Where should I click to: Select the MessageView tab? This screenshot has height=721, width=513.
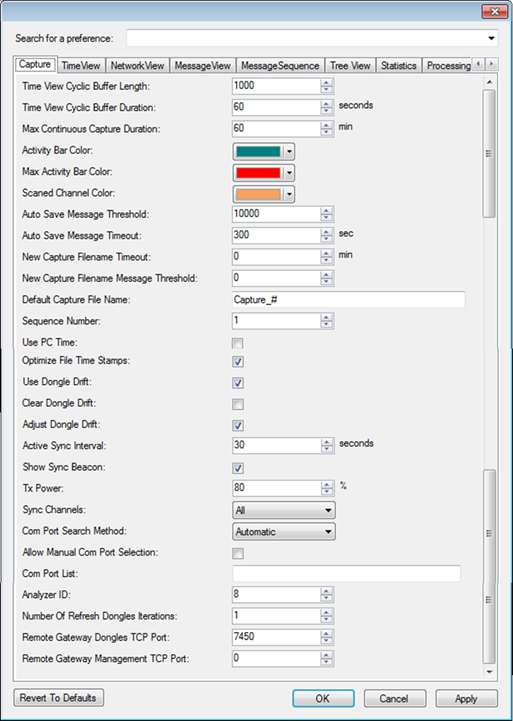tap(203, 66)
